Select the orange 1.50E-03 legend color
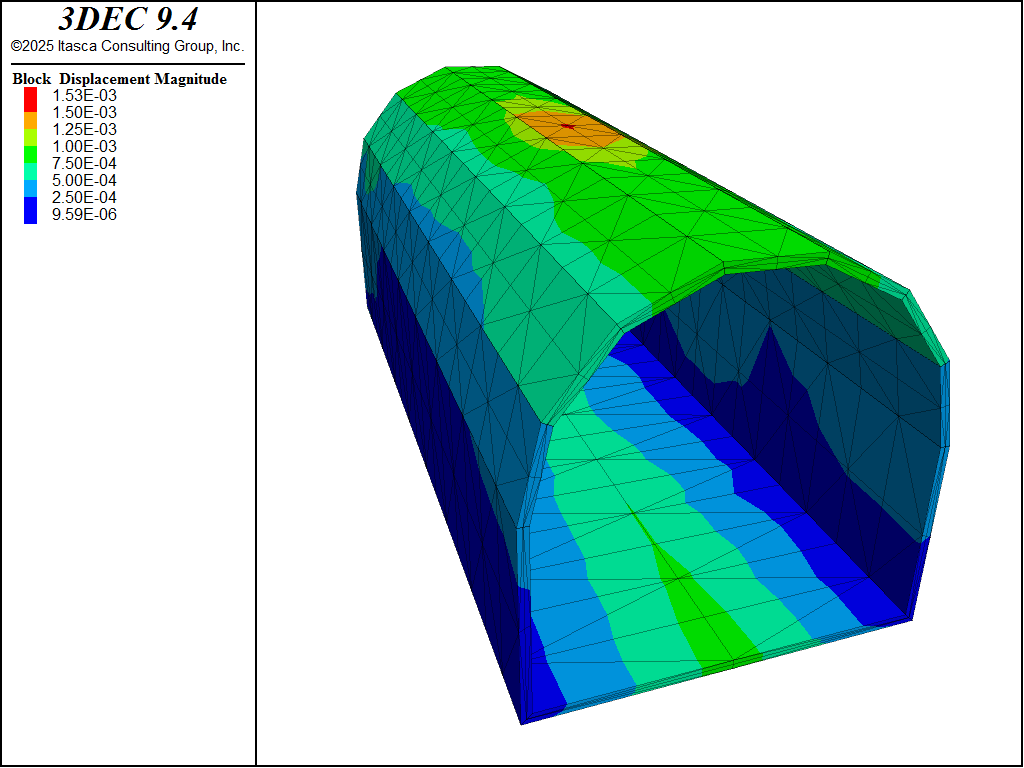This screenshot has width=1024, height=768. click(30, 113)
